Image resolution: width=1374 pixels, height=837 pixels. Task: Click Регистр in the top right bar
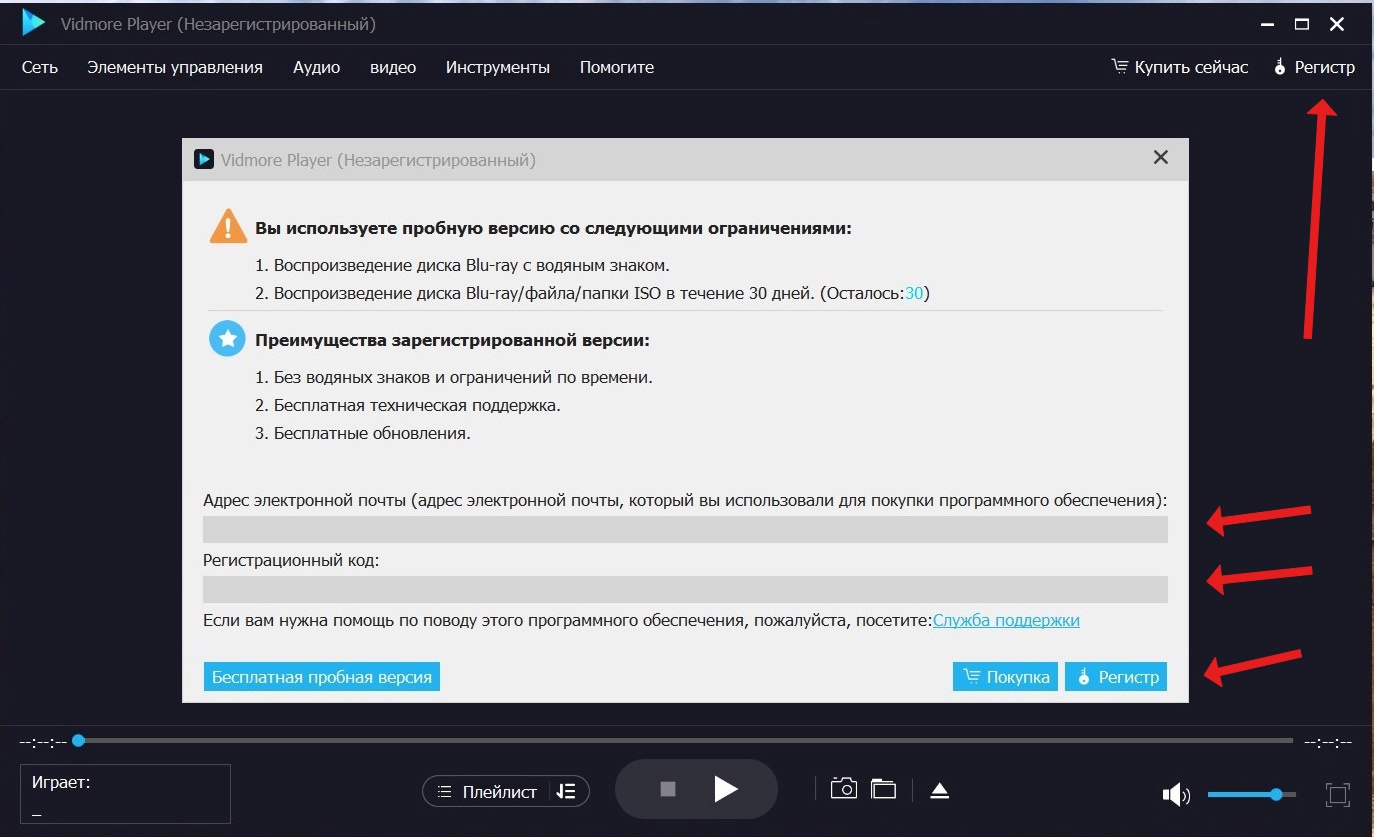(x=1314, y=67)
